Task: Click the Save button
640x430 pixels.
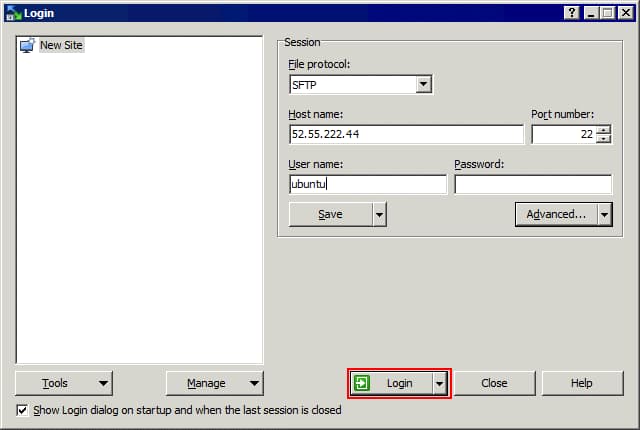Action: (330, 214)
